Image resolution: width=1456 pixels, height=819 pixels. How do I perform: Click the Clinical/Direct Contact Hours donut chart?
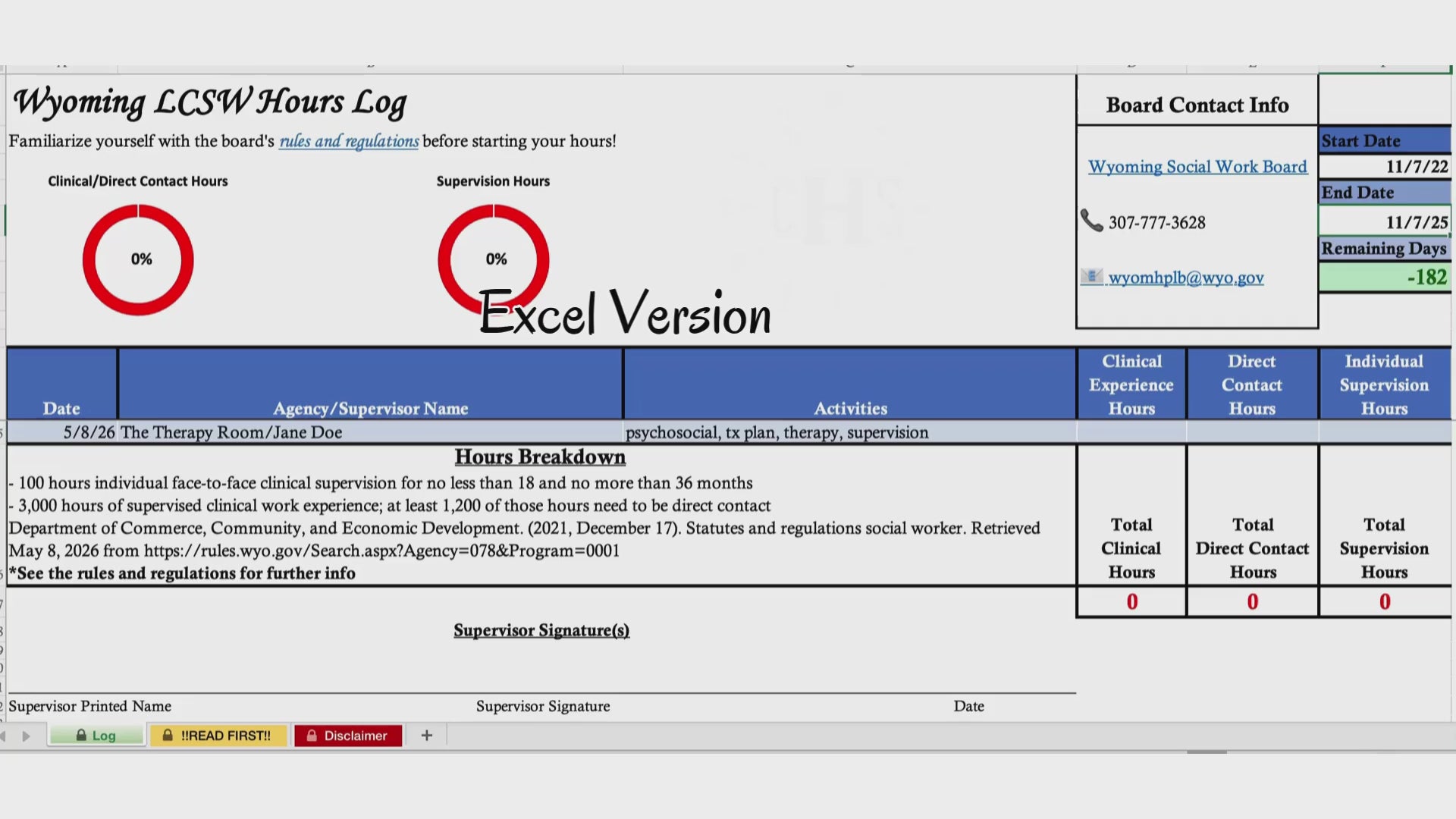tap(138, 259)
